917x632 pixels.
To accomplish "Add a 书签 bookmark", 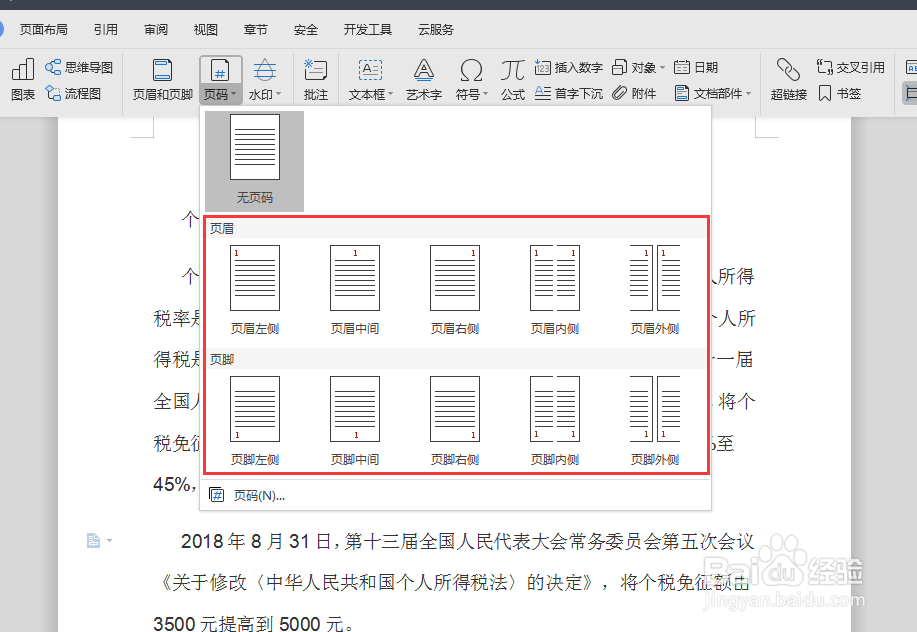I will [839, 94].
